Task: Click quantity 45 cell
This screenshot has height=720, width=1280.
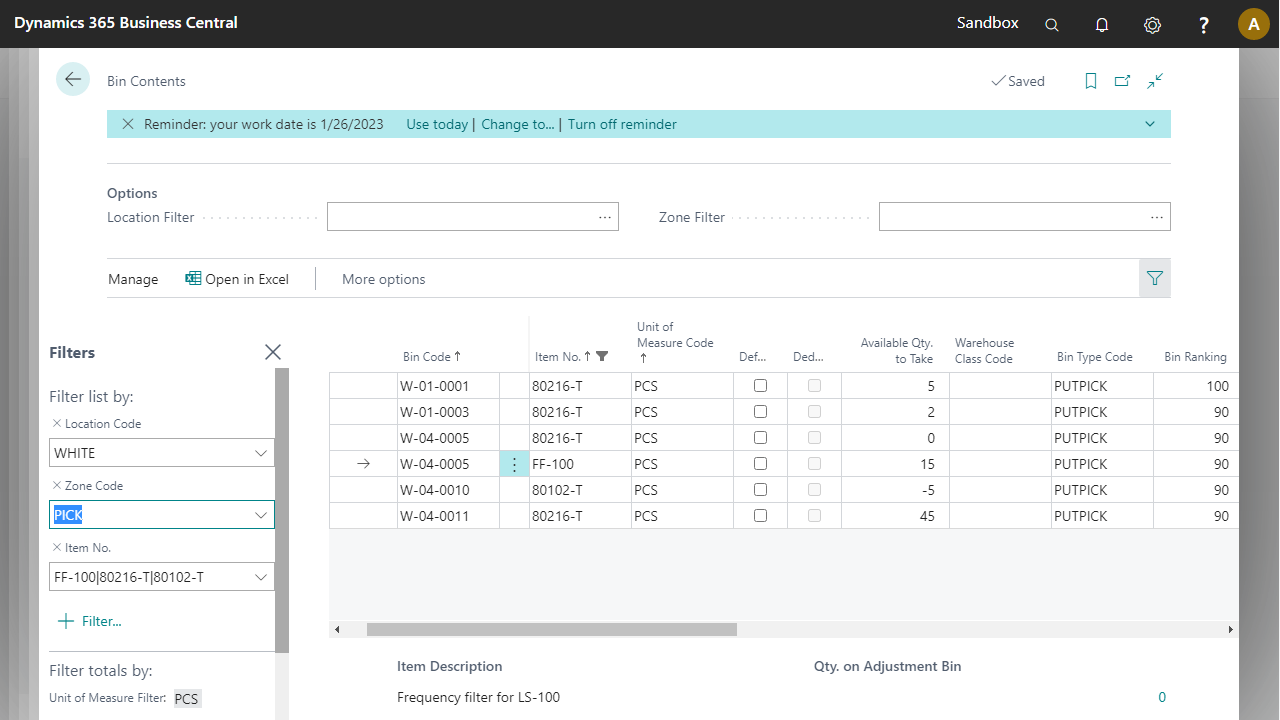Action: coord(895,515)
